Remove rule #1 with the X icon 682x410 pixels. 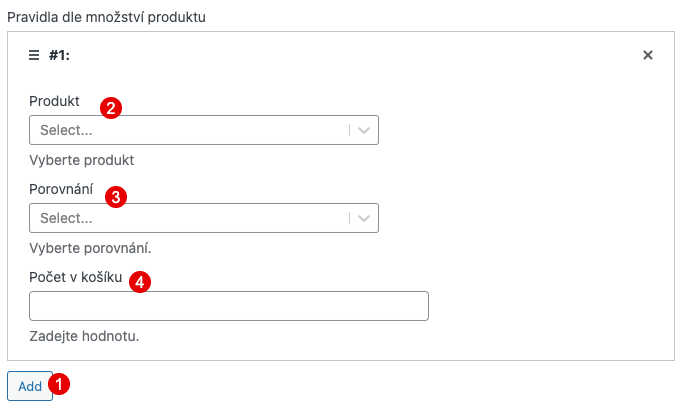(x=648, y=55)
